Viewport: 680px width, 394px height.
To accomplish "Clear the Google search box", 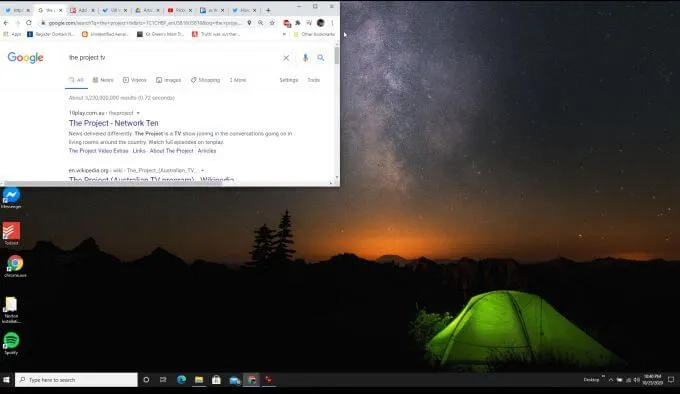I will [x=286, y=58].
